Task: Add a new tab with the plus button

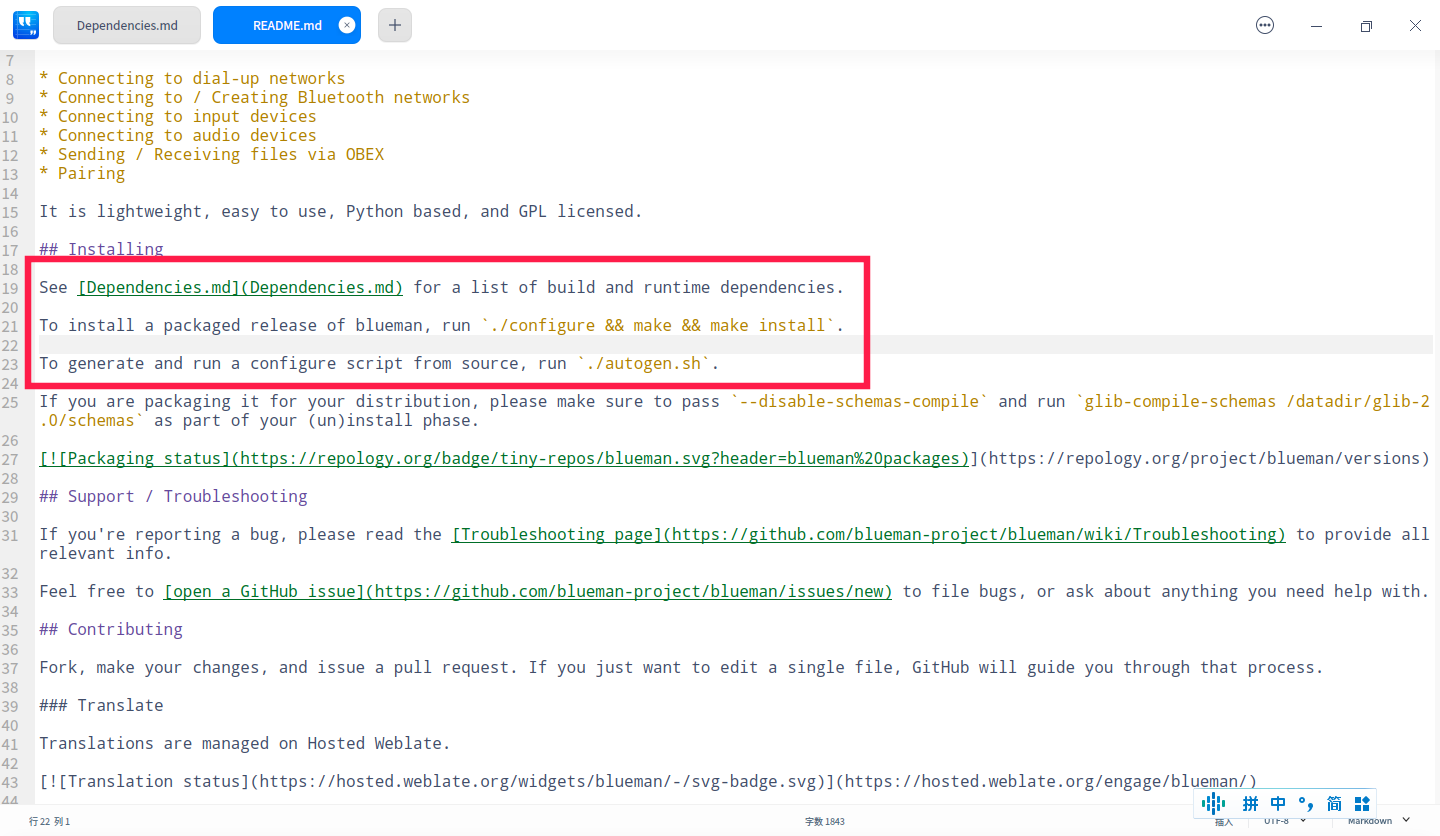Action: (395, 25)
